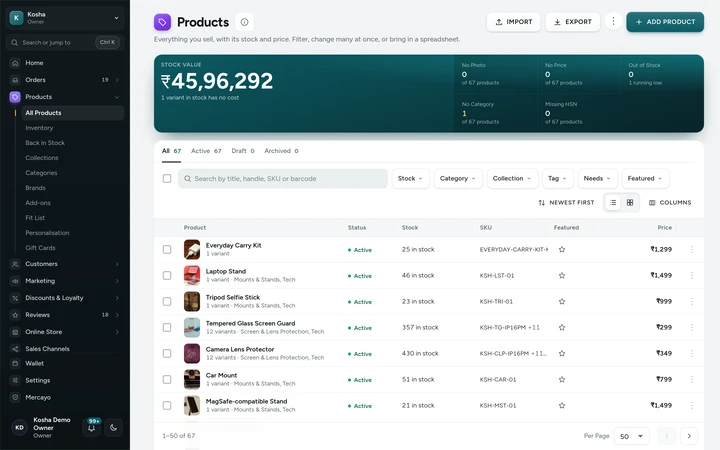
Task: Click the Export button
Action: pos(573,22)
